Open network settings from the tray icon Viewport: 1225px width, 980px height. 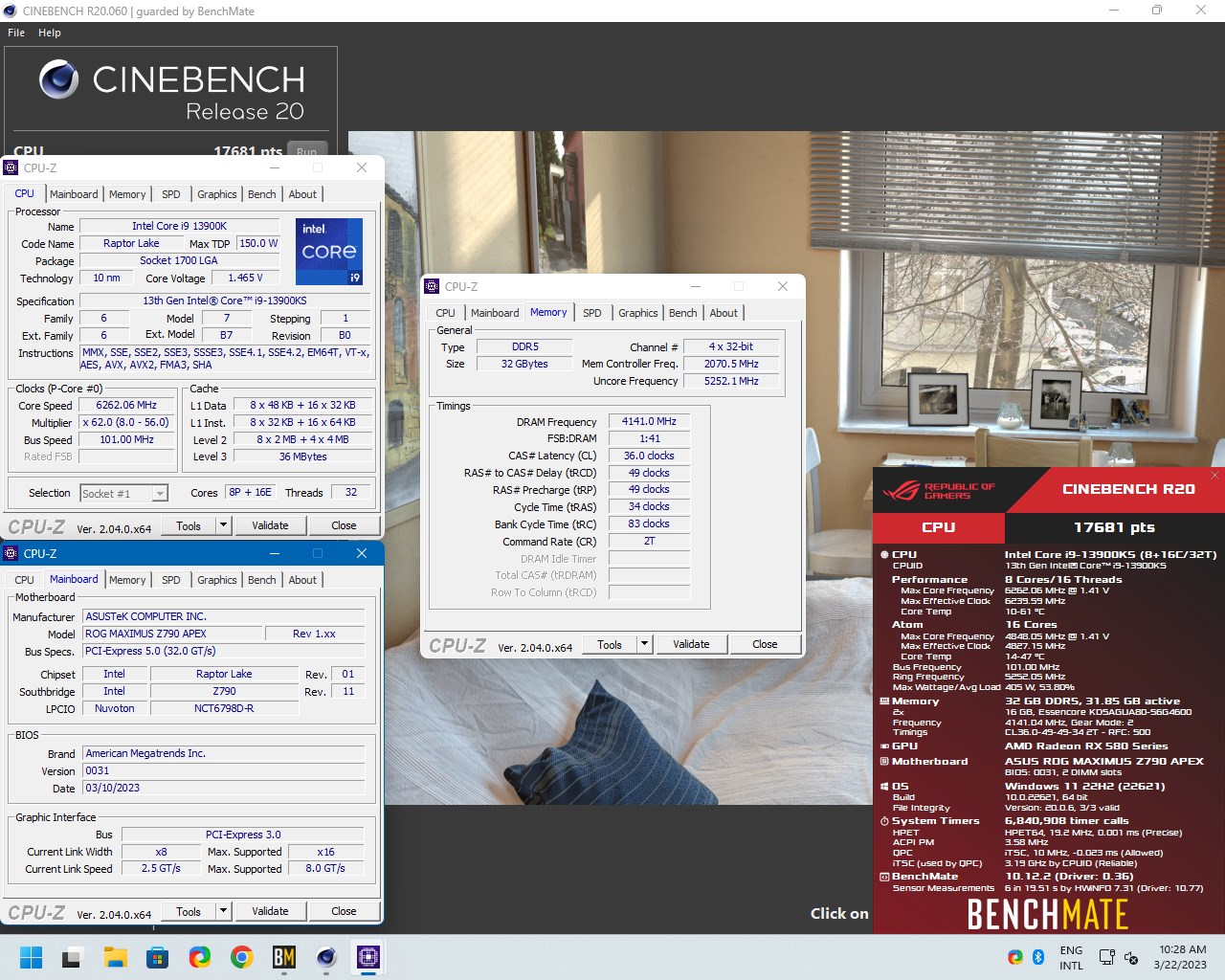1106,957
